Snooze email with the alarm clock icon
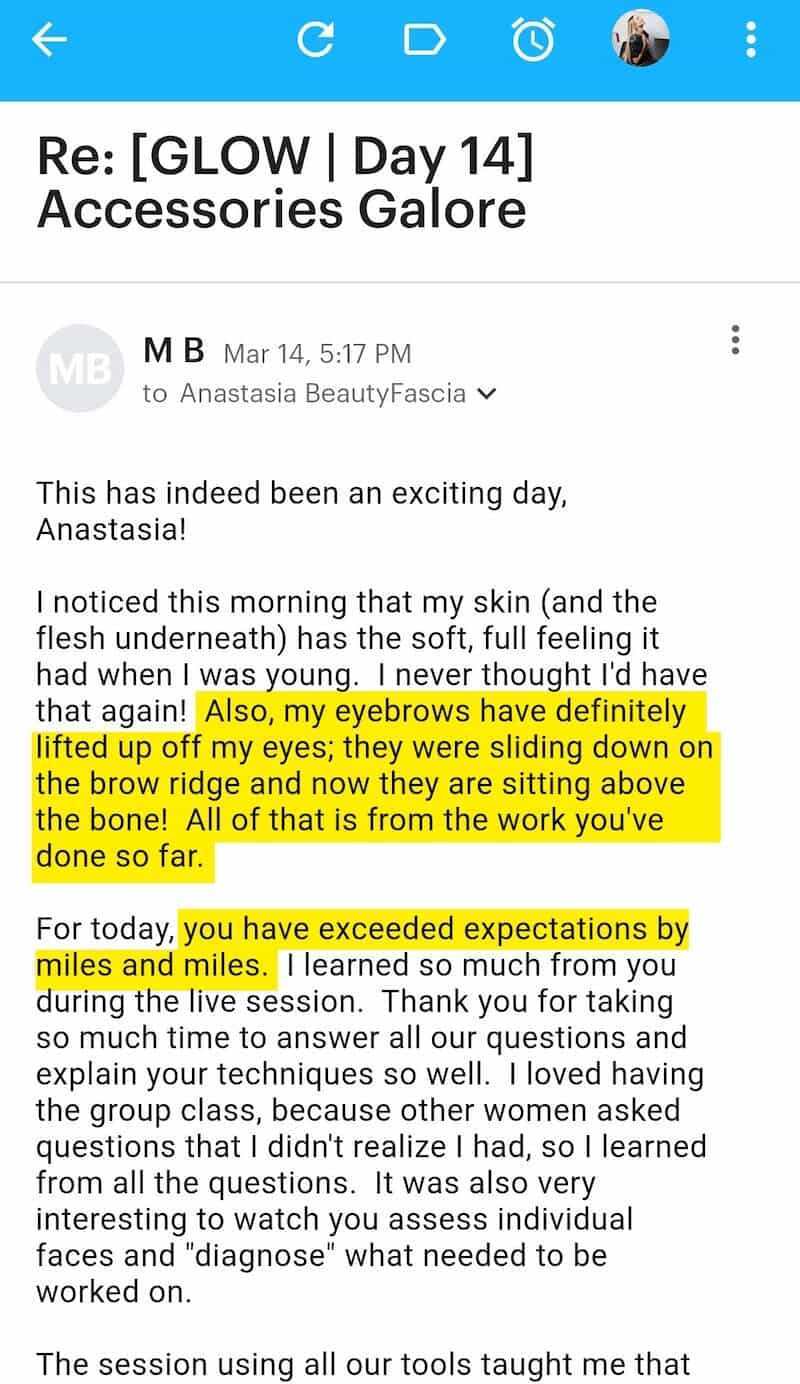Screen dimensions: 800x1384 click(531, 40)
